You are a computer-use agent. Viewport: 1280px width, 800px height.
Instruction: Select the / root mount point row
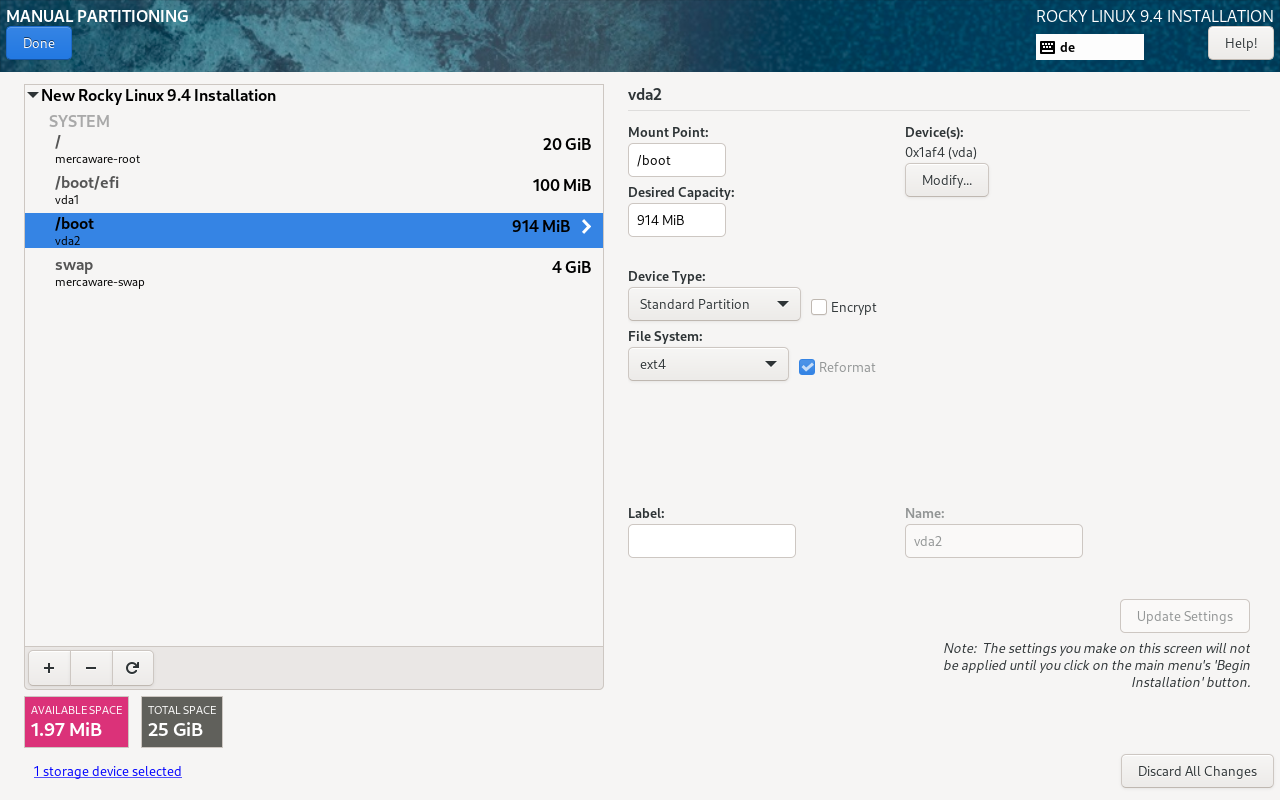(x=314, y=149)
